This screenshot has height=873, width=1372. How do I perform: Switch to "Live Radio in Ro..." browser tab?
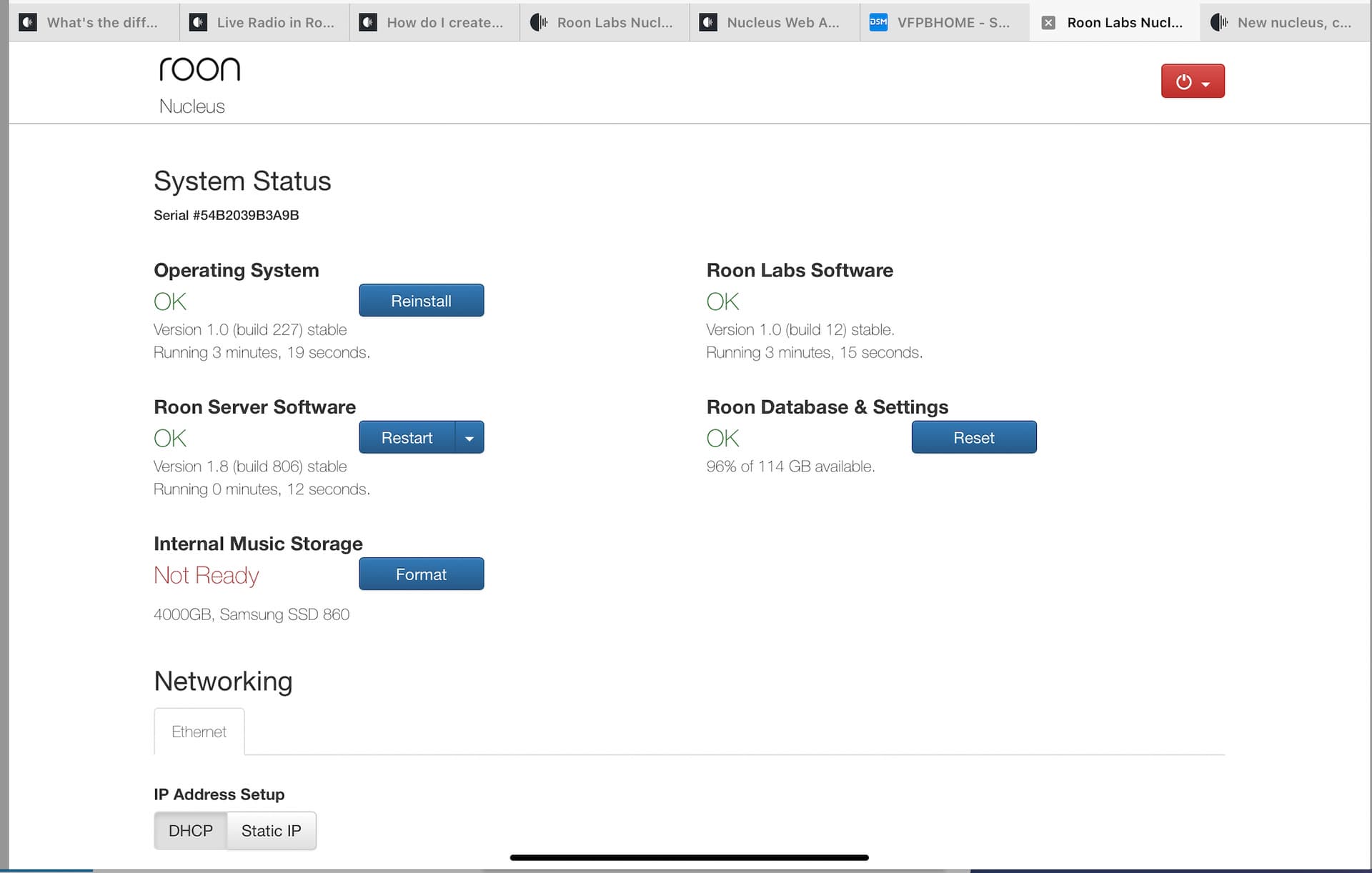pyautogui.click(x=264, y=22)
